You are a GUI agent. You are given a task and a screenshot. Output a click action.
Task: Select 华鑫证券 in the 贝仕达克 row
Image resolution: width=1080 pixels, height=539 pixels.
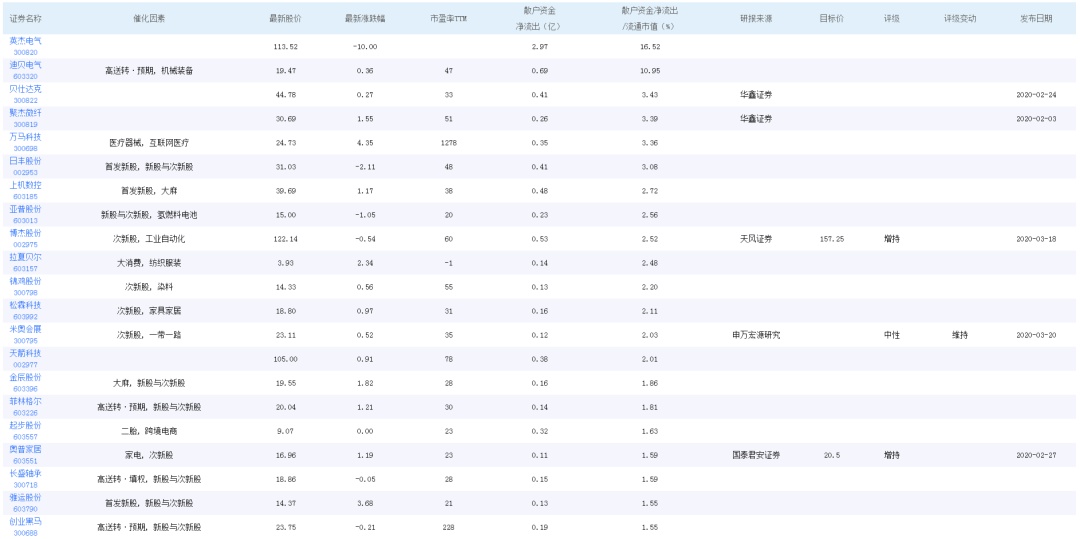[x=756, y=94]
